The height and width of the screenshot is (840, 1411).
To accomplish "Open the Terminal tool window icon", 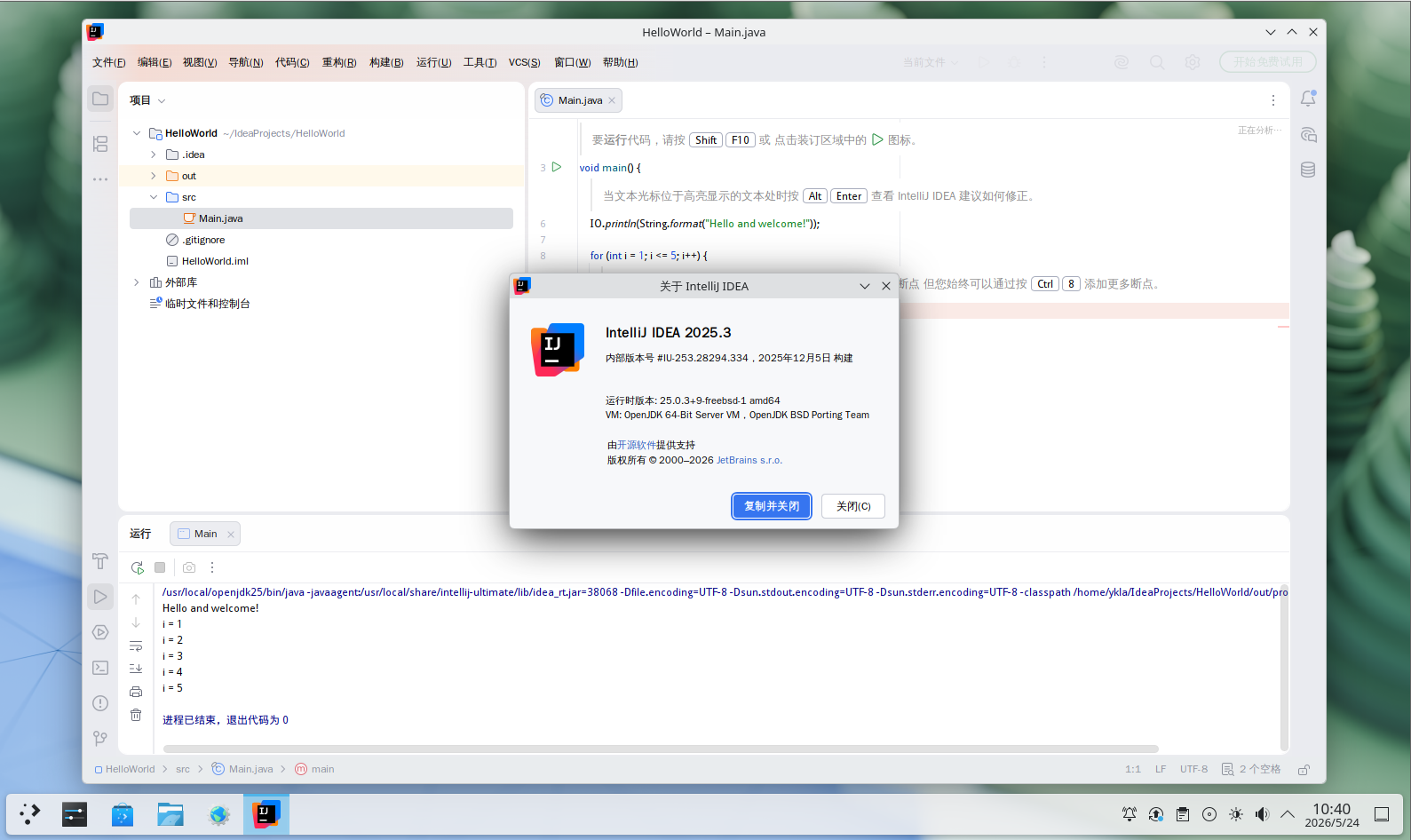I will coord(100,668).
